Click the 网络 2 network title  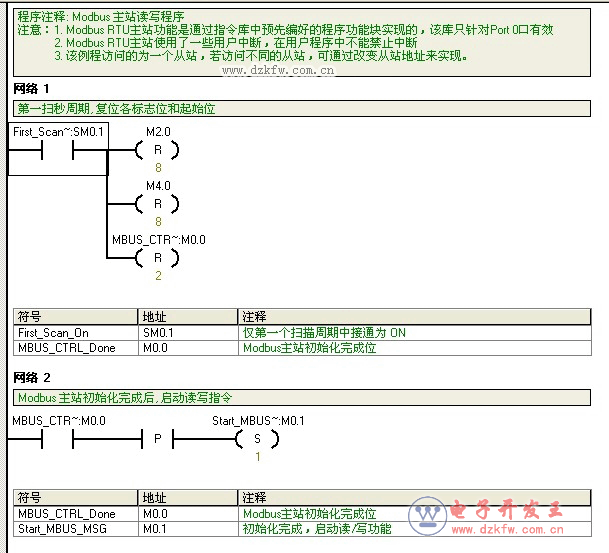[32, 378]
